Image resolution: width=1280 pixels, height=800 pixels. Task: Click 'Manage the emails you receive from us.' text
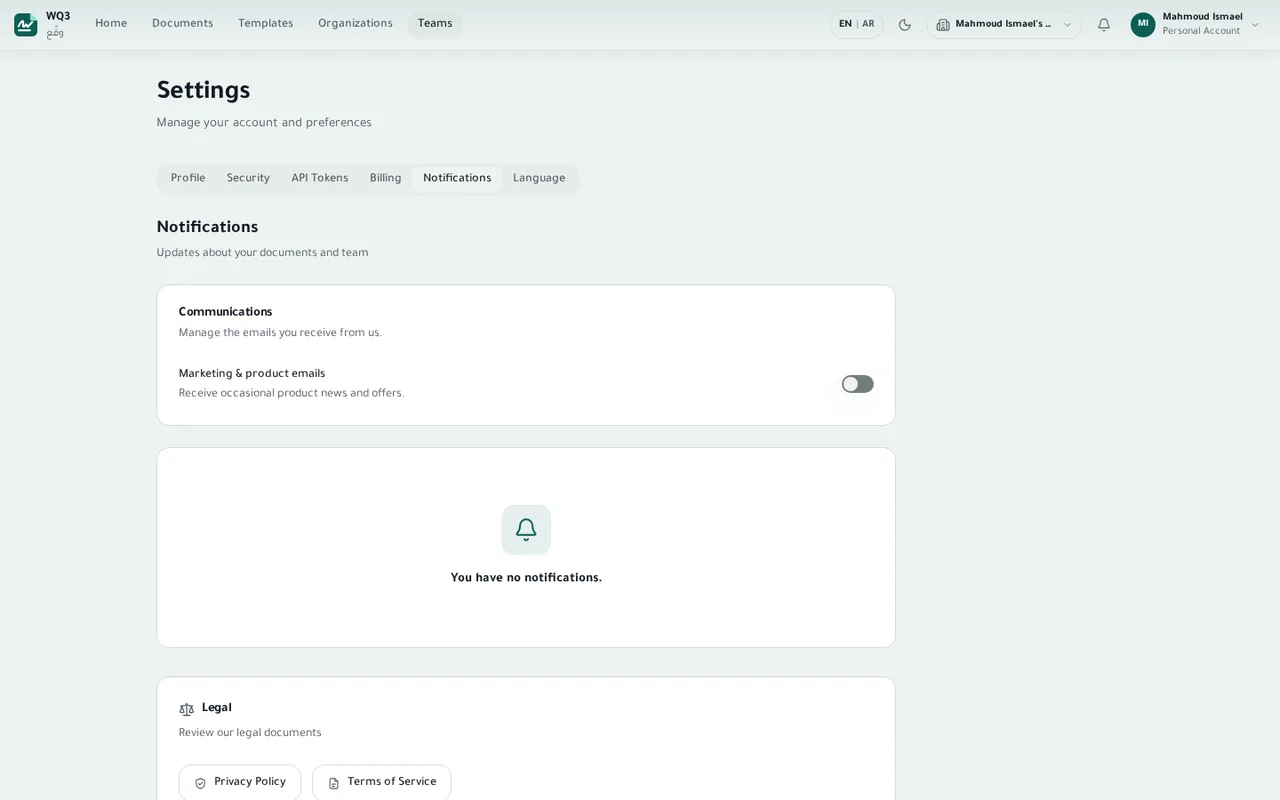[280, 333]
